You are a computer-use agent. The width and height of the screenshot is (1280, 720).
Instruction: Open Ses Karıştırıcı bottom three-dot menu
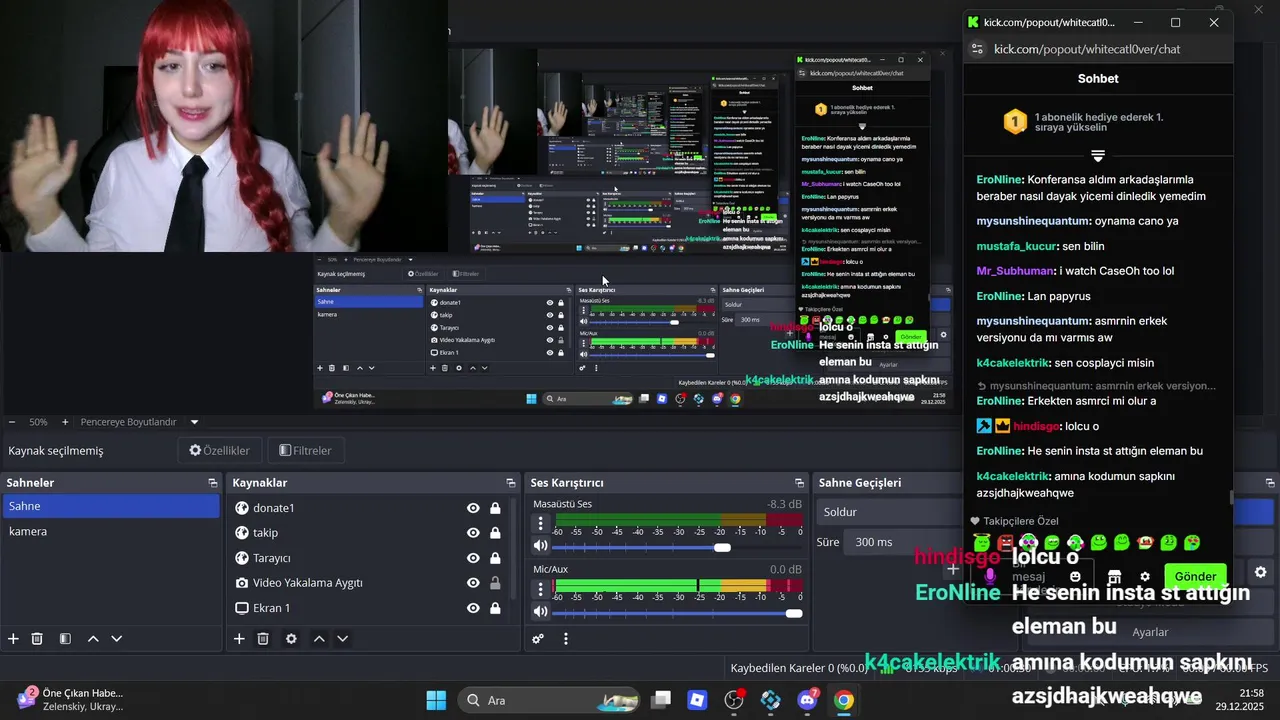565,638
